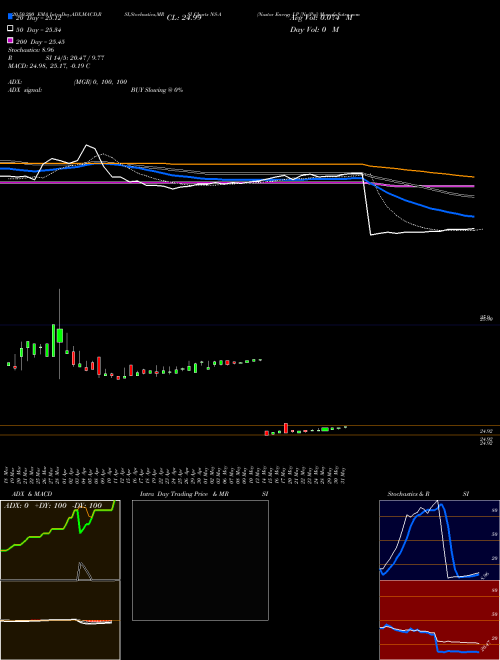This screenshot has width=500, height=660.
Task: Click the 'Day Vol: 0 M' label
Action: pos(314,29)
